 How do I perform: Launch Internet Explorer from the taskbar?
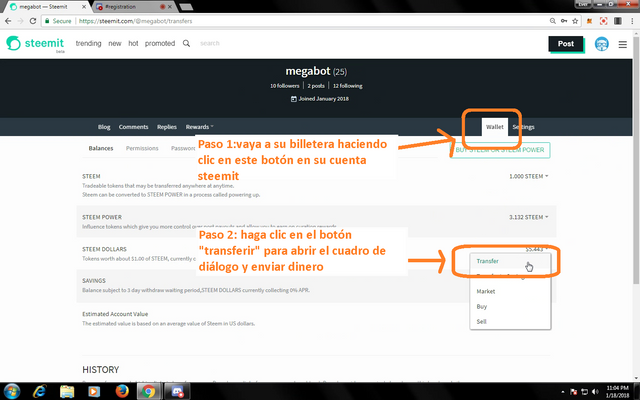tap(40, 391)
